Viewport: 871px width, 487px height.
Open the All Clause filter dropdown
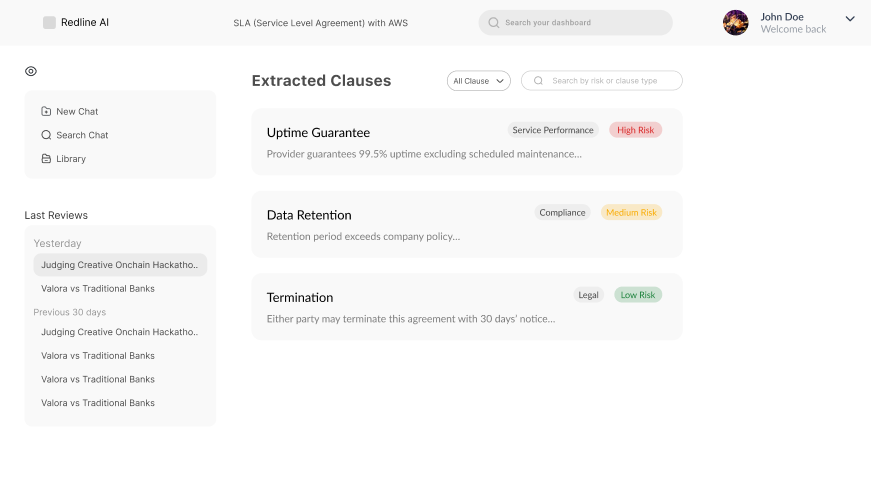pyautogui.click(x=479, y=81)
